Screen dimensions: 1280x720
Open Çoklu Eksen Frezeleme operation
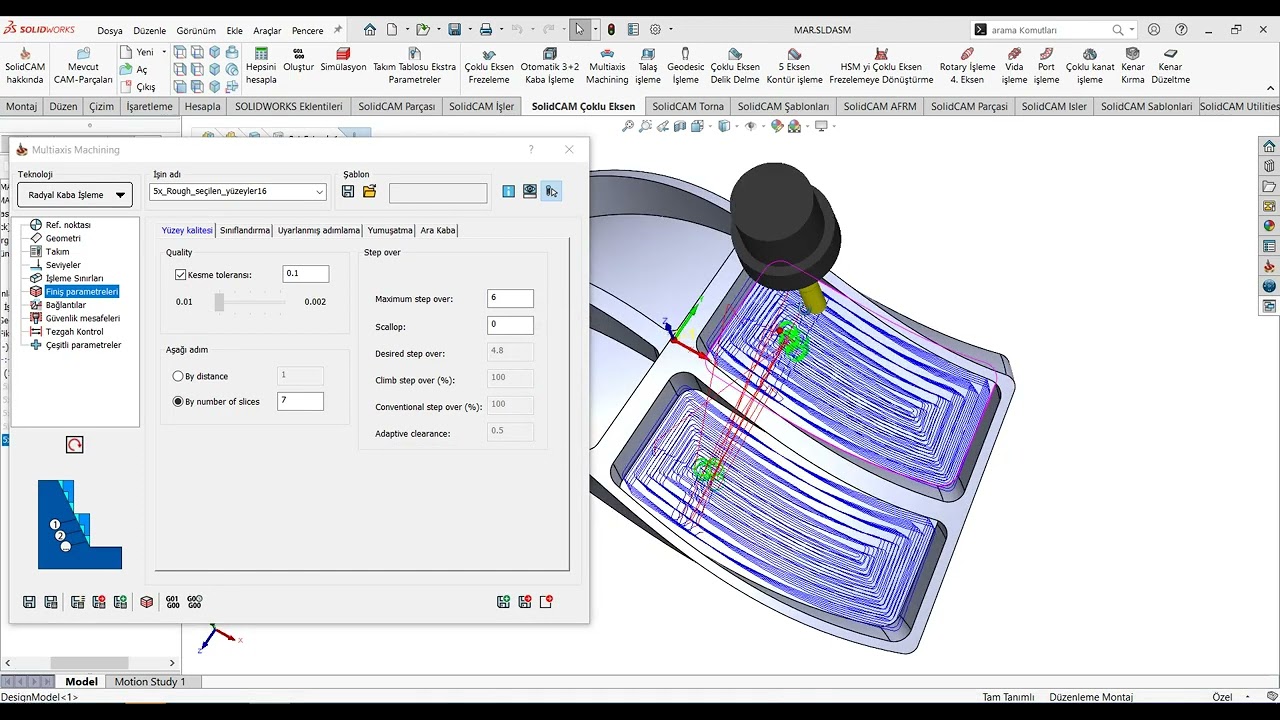(x=489, y=66)
